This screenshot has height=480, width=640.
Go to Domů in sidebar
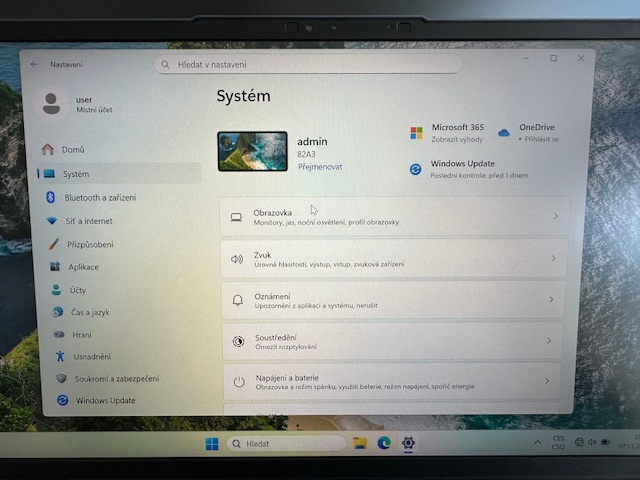[x=73, y=150]
